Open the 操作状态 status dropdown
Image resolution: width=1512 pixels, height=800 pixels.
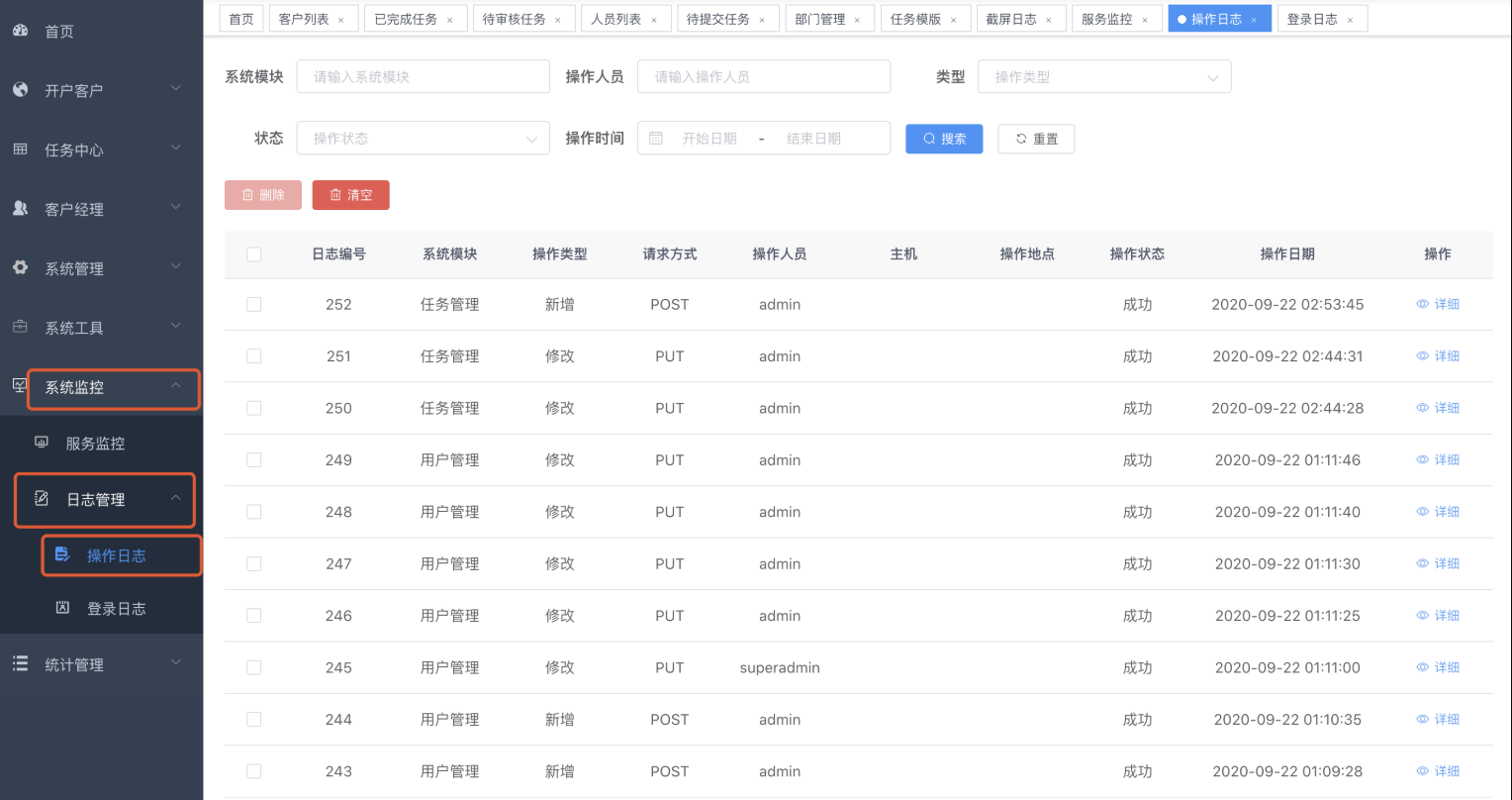tap(423, 139)
